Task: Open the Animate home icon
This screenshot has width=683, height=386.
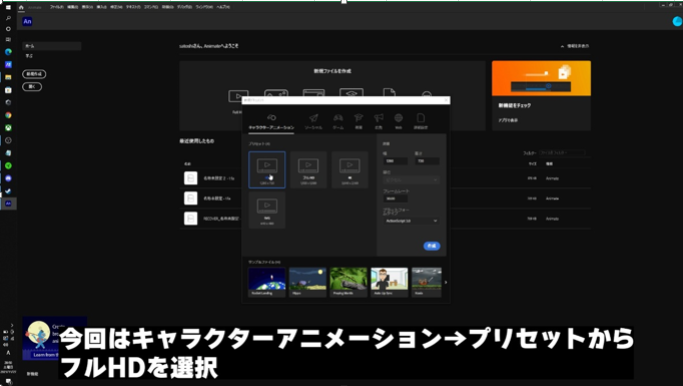Action: tap(21, 7)
